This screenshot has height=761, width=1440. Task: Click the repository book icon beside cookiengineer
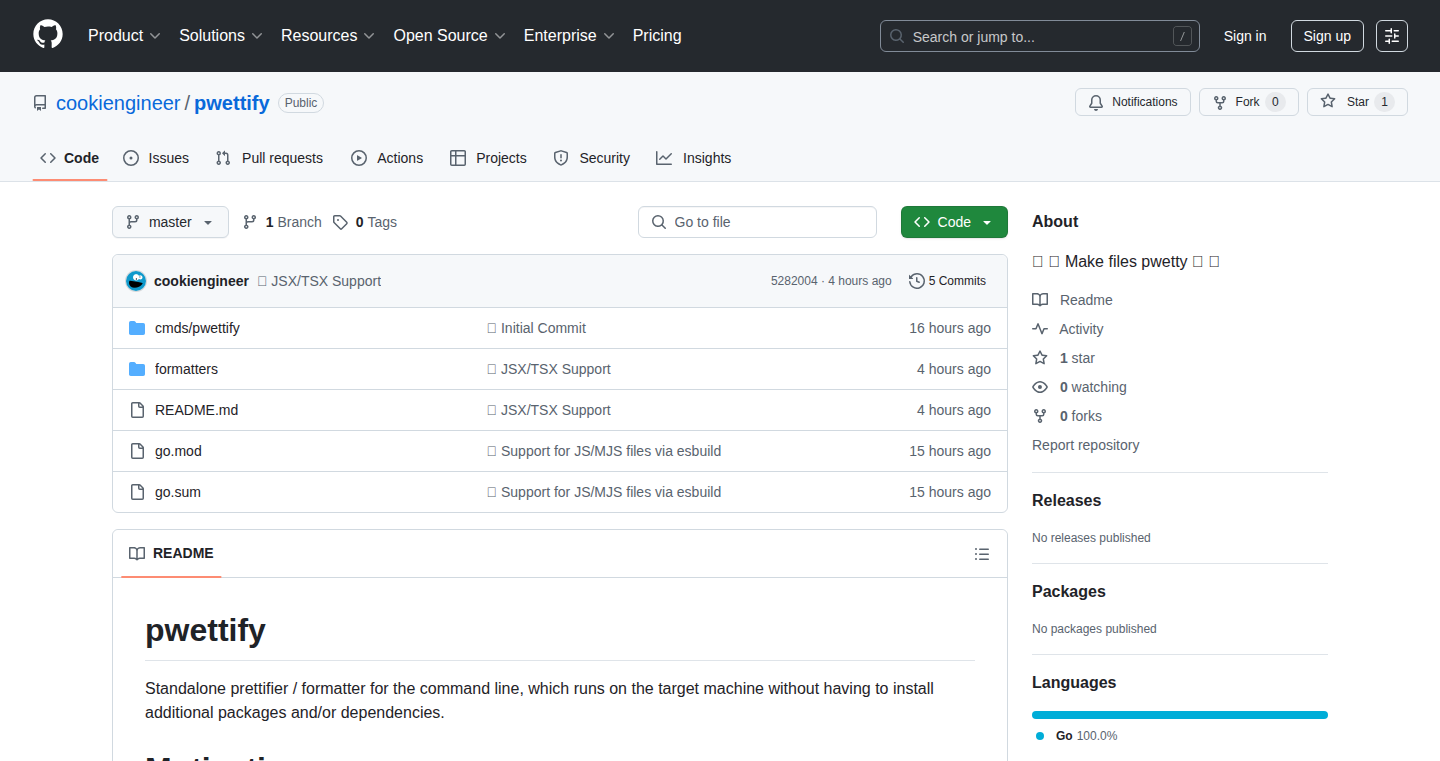pos(40,103)
